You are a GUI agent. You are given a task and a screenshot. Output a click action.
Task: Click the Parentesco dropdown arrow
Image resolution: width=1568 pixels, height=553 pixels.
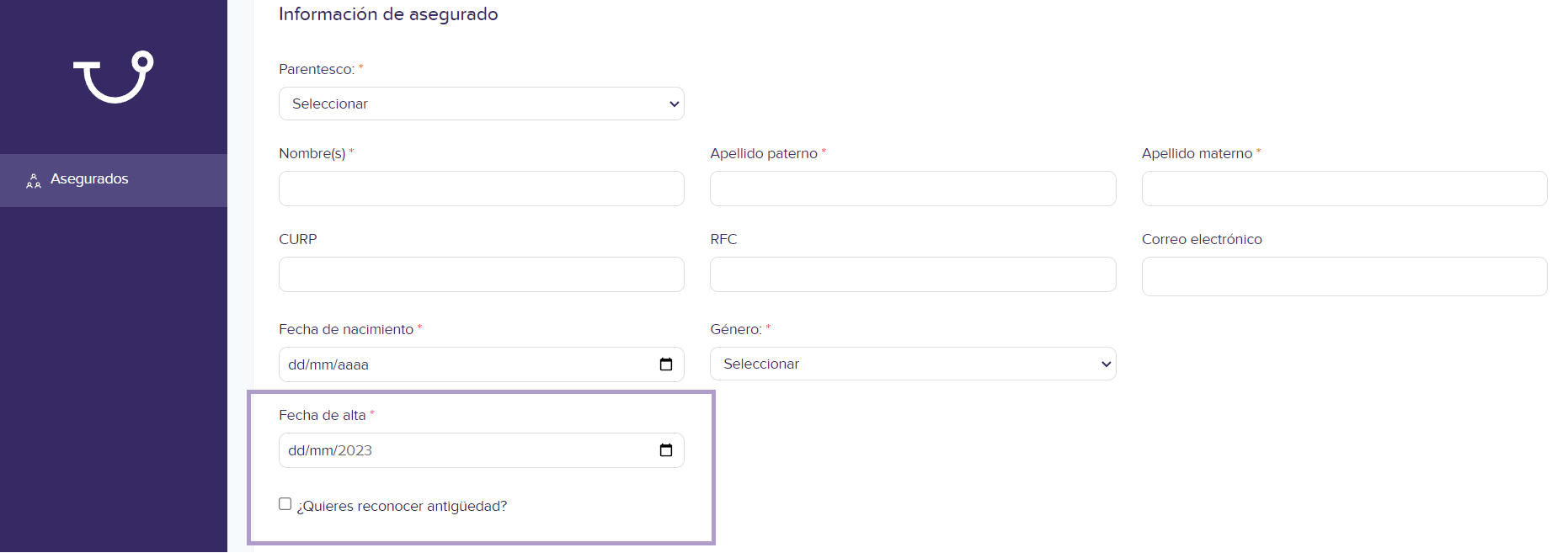click(674, 104)
